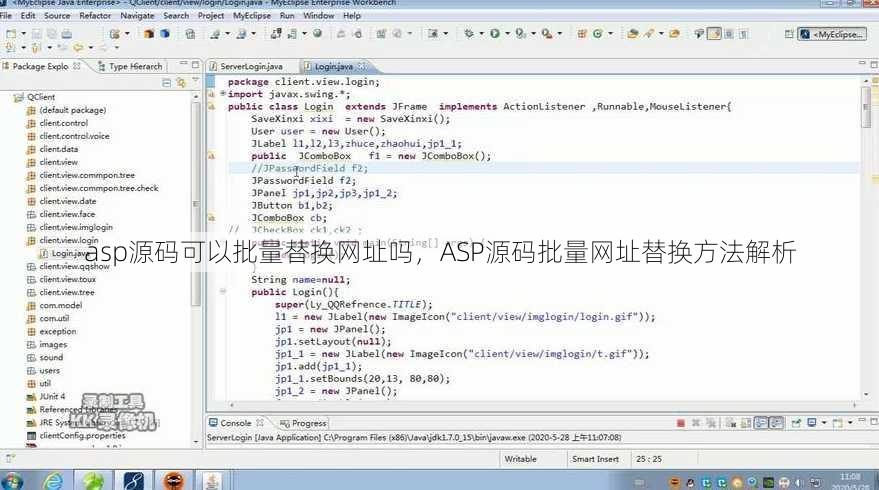Viewport: 879px width, 490px height.
Task: Collapse the public Login() constructor fold
Action: pos(223,292)
